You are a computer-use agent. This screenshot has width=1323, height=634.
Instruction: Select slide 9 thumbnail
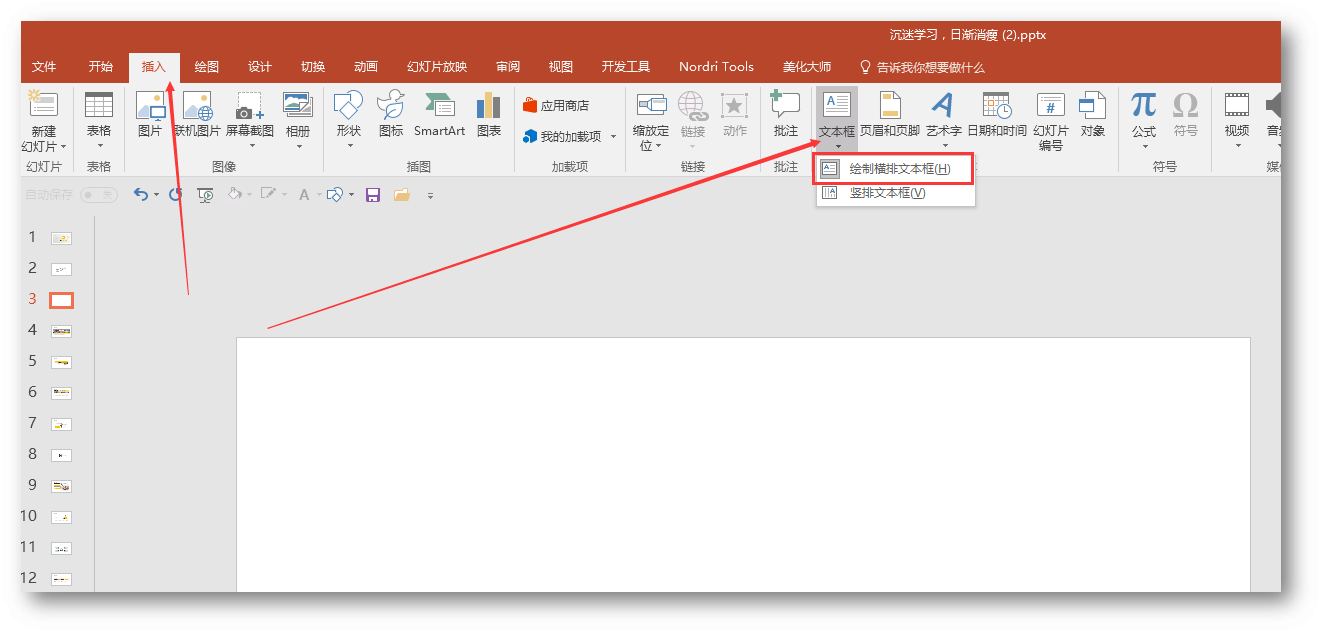point(62,486)
